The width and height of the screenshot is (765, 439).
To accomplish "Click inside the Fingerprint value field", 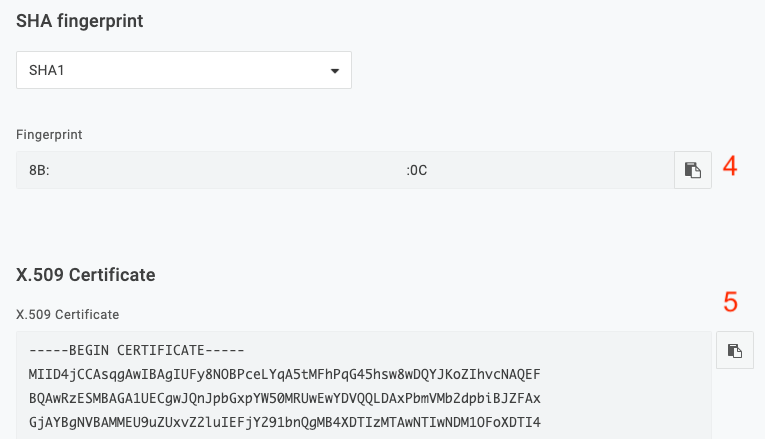I will [x=345, y=170].
